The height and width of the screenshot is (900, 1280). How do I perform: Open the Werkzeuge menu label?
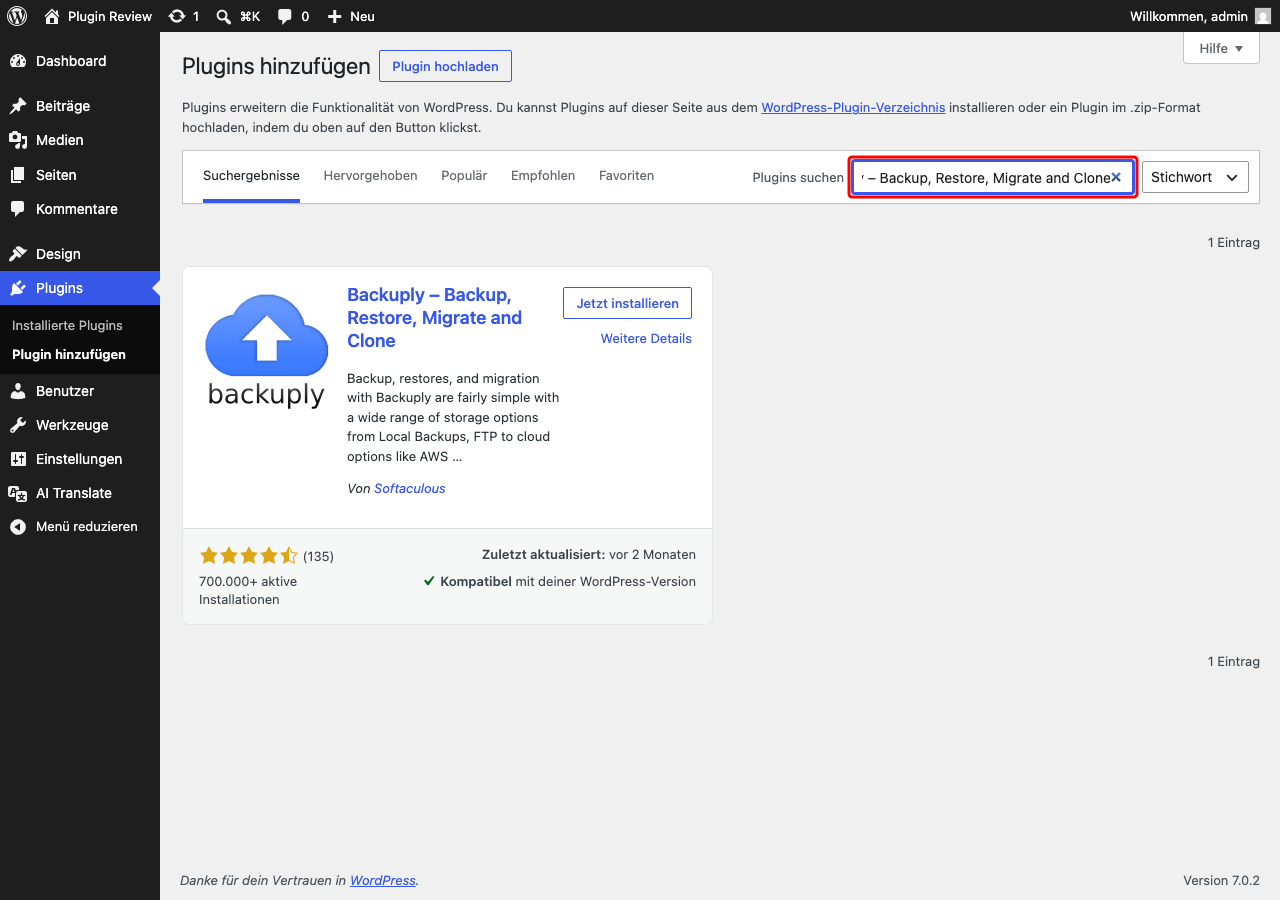72,425
